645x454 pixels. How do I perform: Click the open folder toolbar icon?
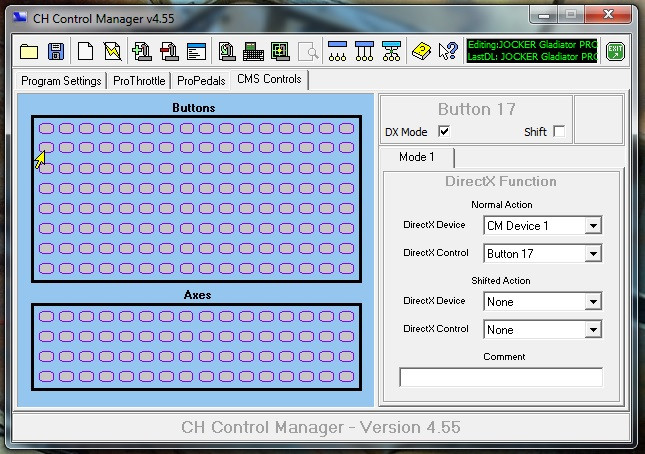28,51
